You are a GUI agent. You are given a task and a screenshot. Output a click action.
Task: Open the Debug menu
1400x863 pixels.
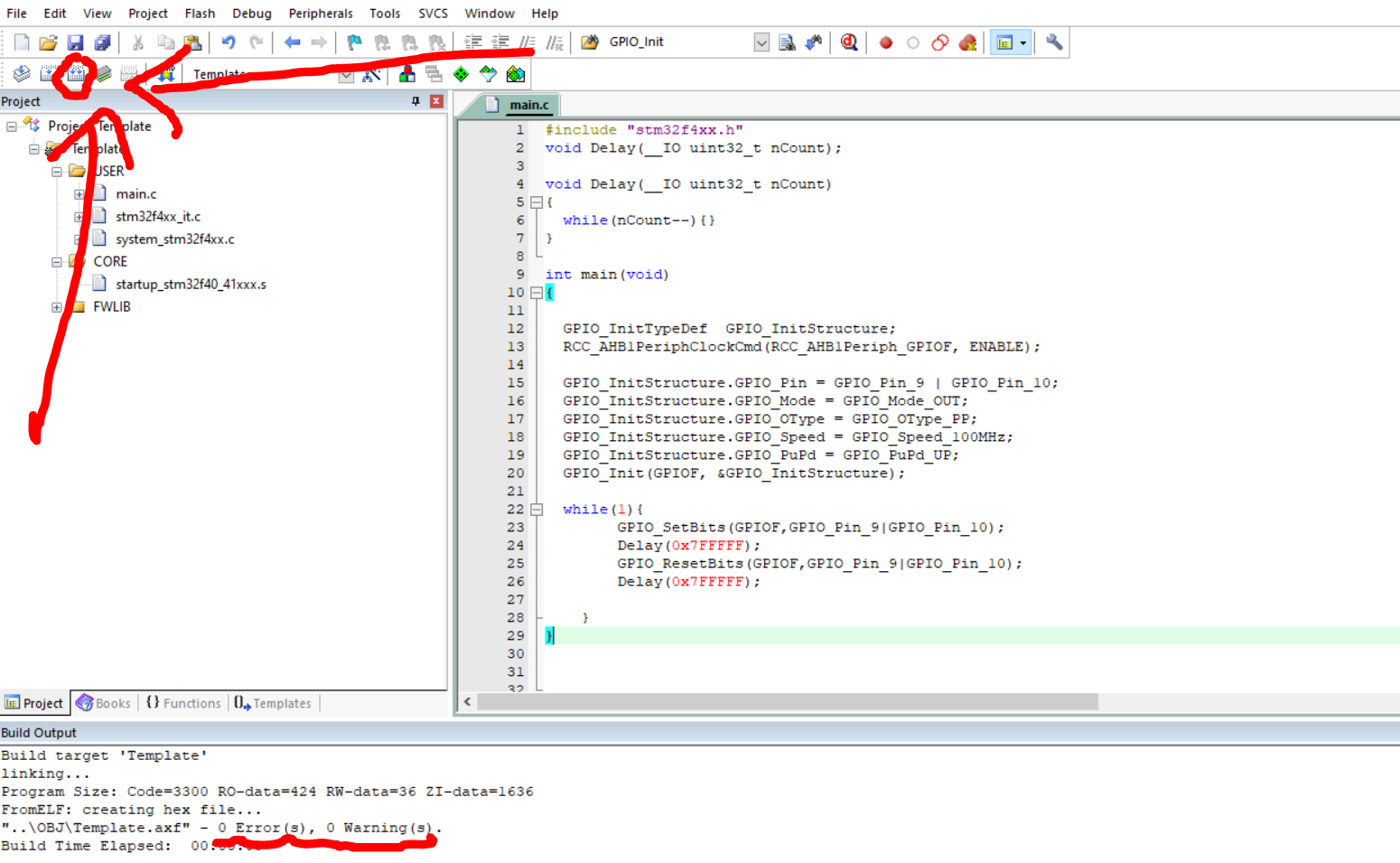pyautogui.click(x=252, y=14)
